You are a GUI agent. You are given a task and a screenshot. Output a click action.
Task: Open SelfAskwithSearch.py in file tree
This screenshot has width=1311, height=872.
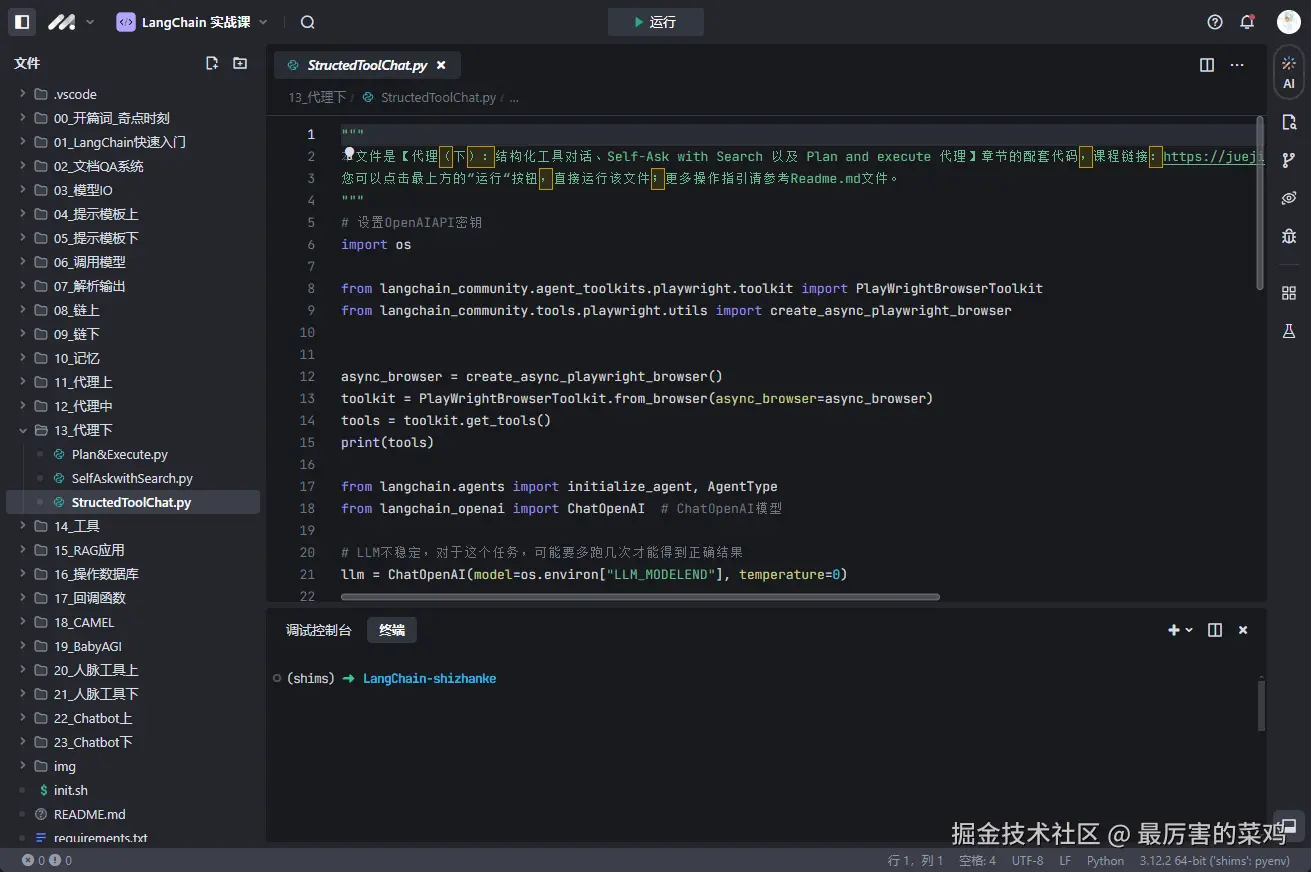[131, 478]
